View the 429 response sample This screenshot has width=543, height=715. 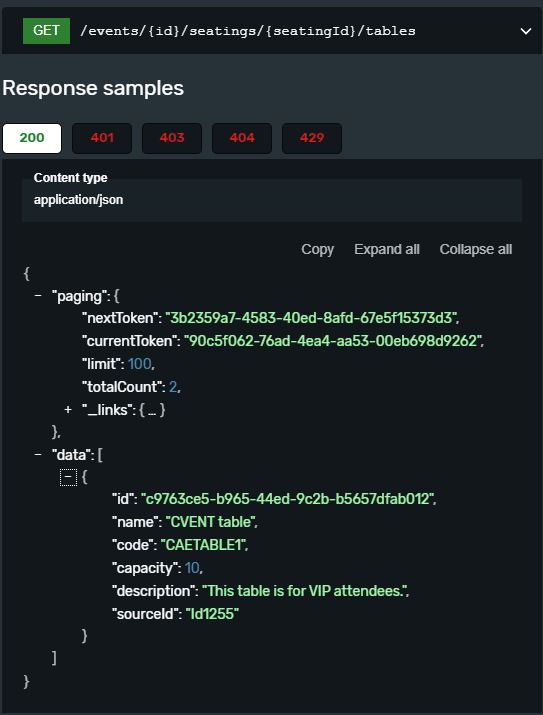coord(312,138)
